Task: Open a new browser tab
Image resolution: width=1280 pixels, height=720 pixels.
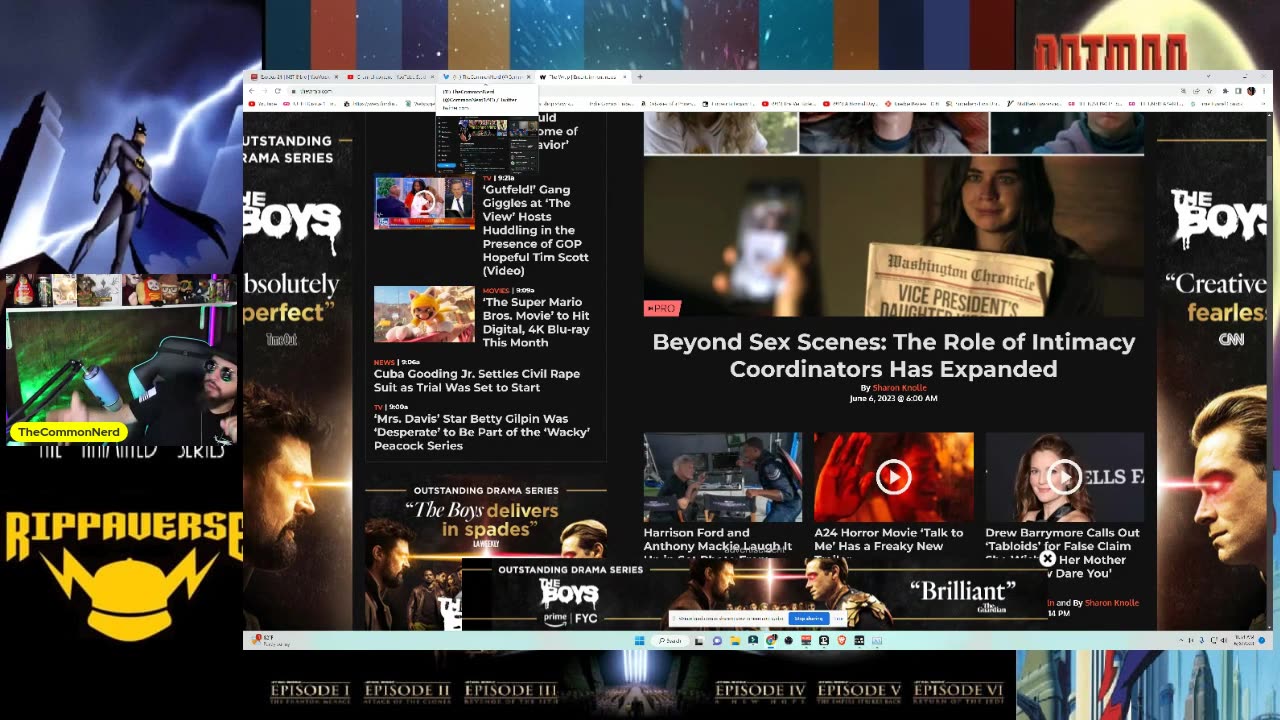Action: [640, 76]
